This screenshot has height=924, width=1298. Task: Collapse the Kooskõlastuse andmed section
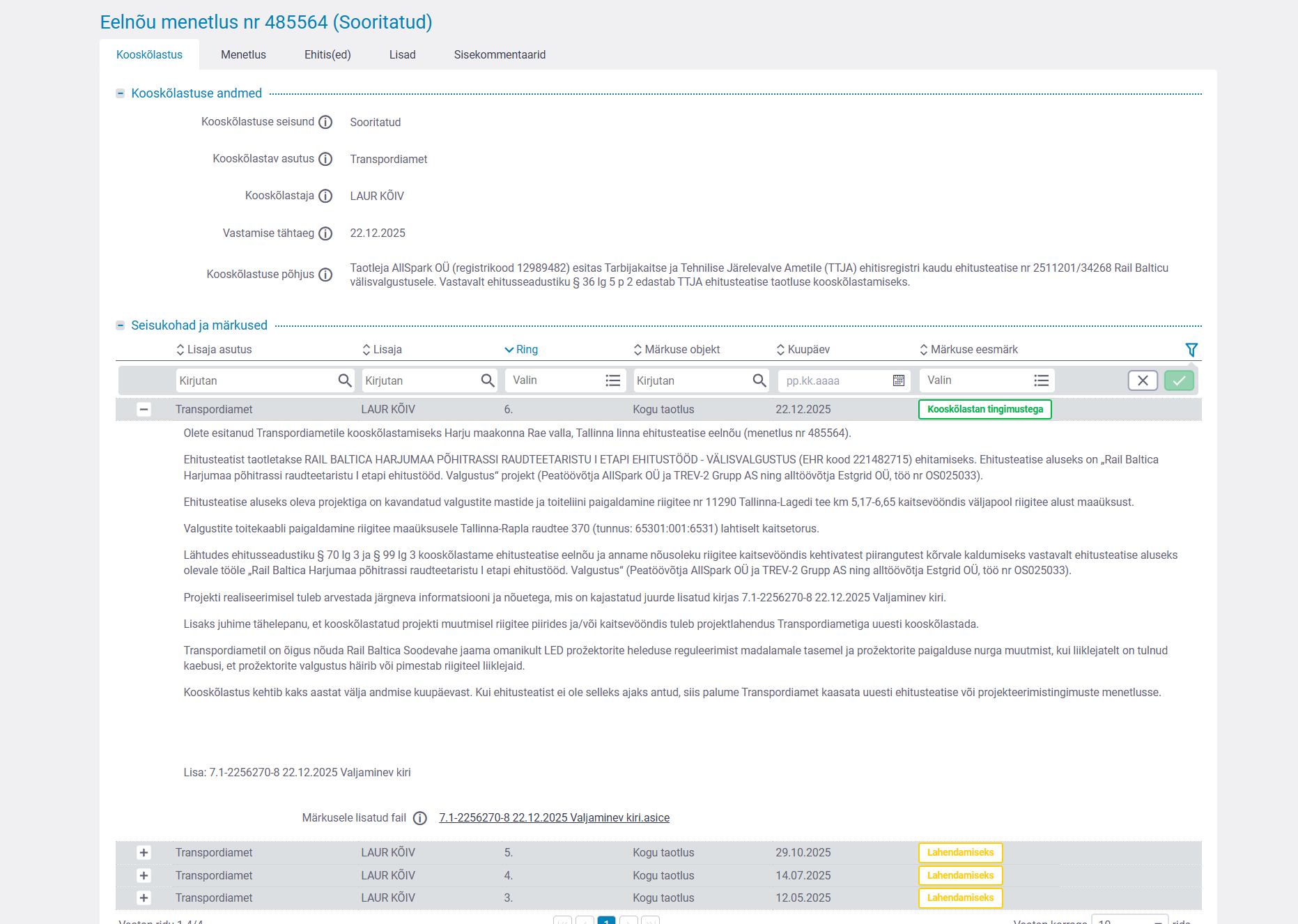point(121,93)
